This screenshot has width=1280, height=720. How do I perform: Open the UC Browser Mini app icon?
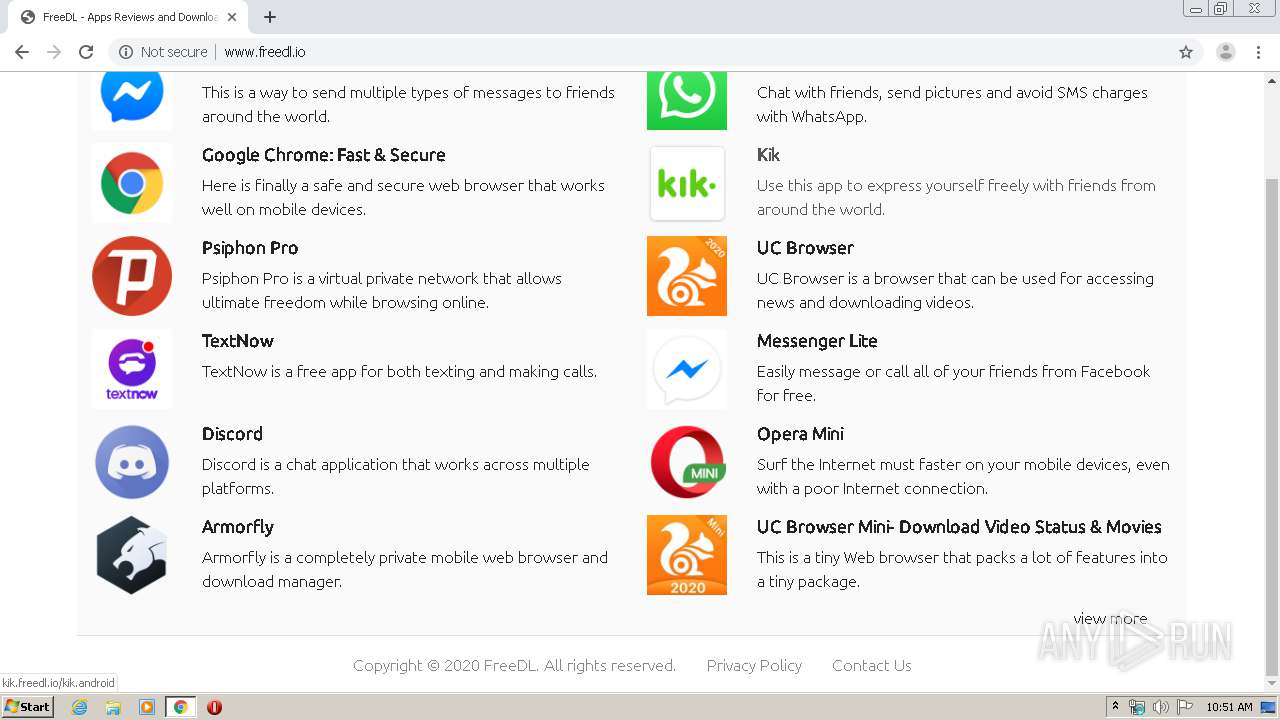tap(687, 555)
